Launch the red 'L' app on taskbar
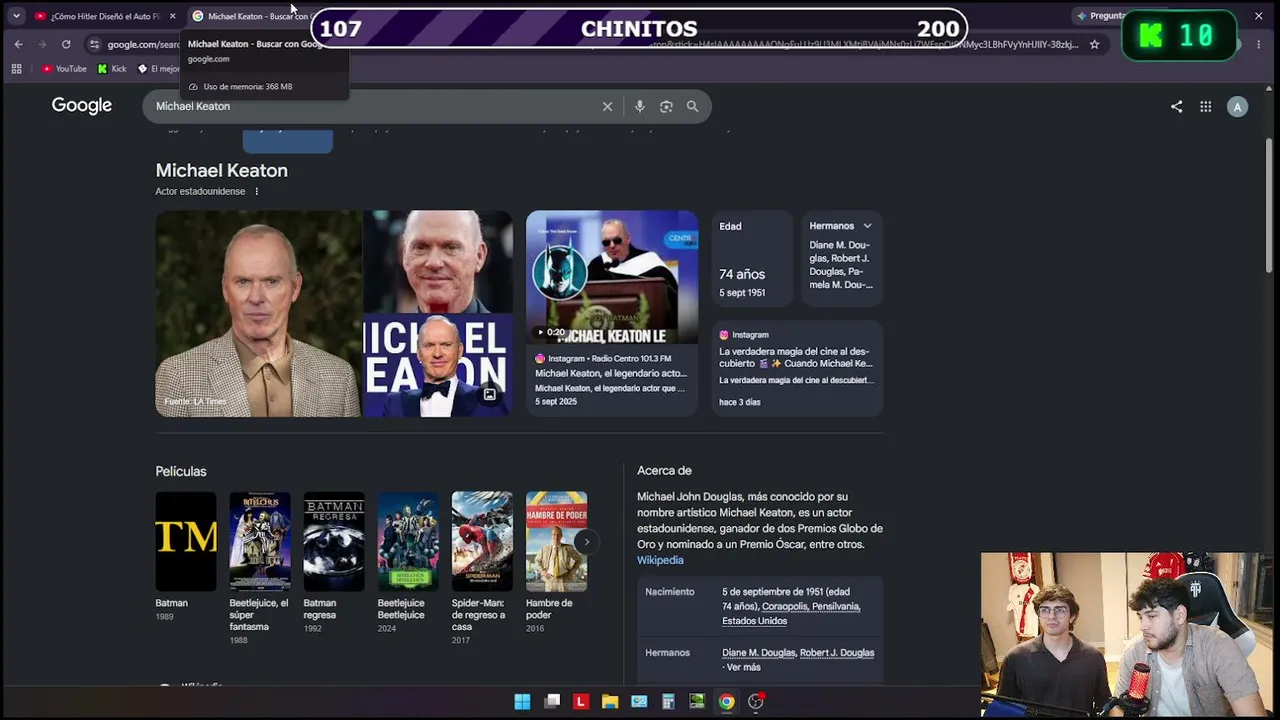The width and height of the screenshot is (1280, 720). tap(580, 702)
